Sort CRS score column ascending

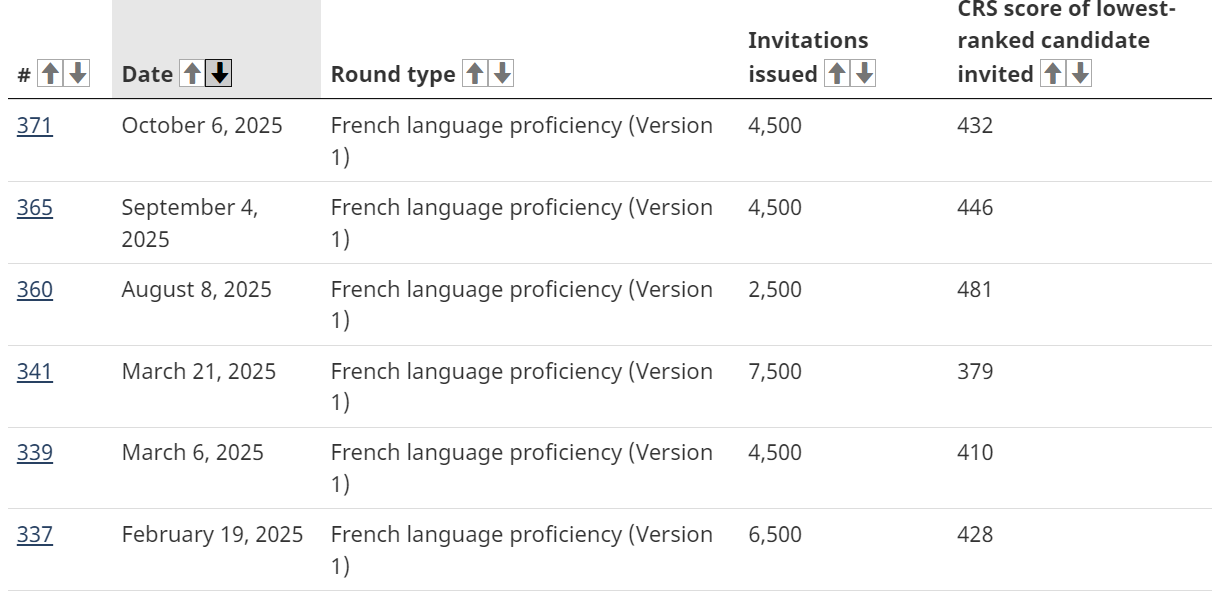[x=1053, y=73]
